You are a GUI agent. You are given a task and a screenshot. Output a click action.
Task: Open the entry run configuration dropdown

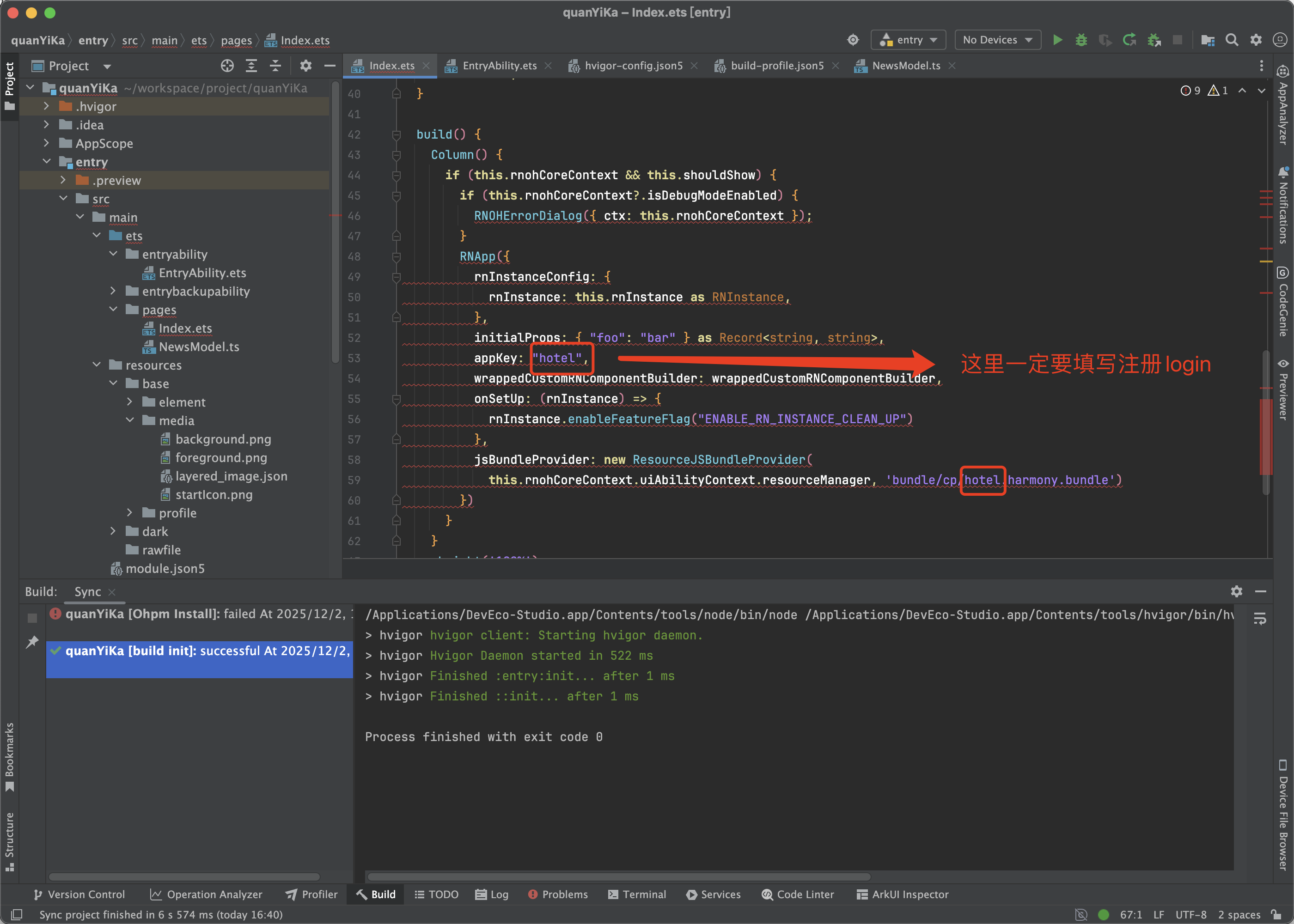point(908,40)
